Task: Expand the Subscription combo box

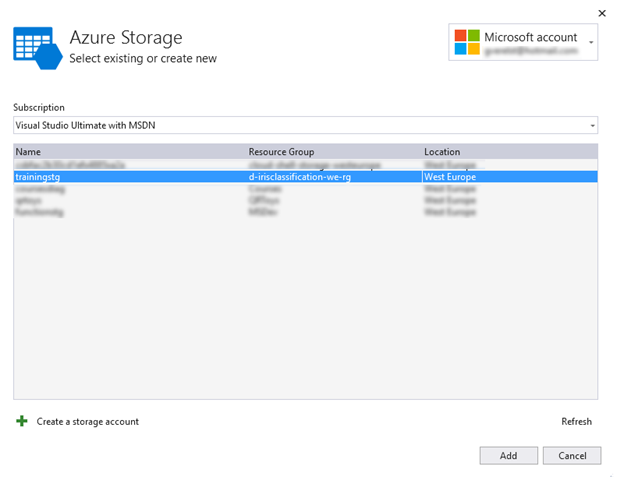Action: 592,125
